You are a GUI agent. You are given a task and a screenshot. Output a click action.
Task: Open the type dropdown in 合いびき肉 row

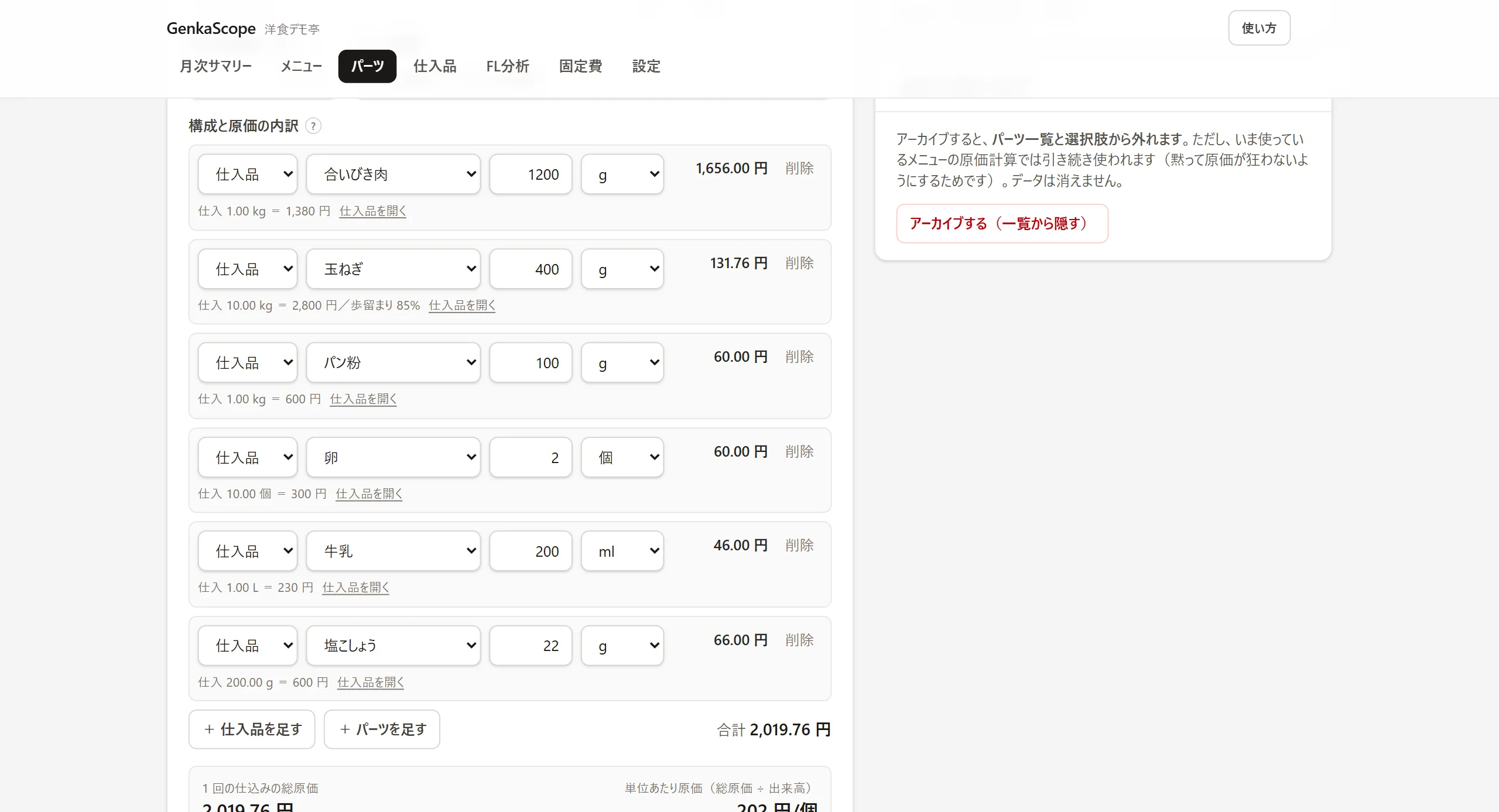point(248,174)
